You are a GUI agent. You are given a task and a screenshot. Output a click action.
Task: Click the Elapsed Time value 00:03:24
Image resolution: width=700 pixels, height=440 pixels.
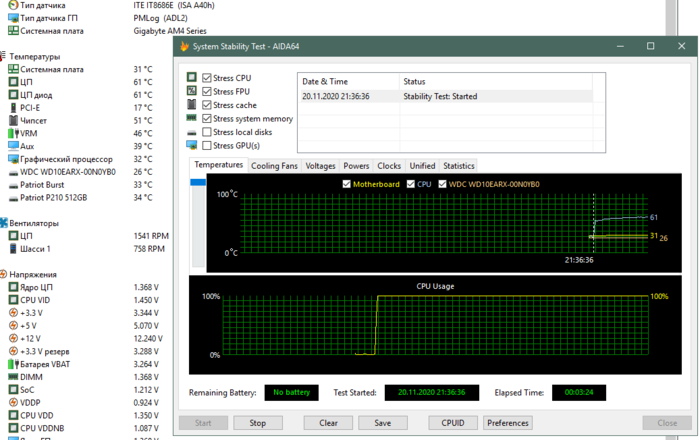[x=579, y=393]
